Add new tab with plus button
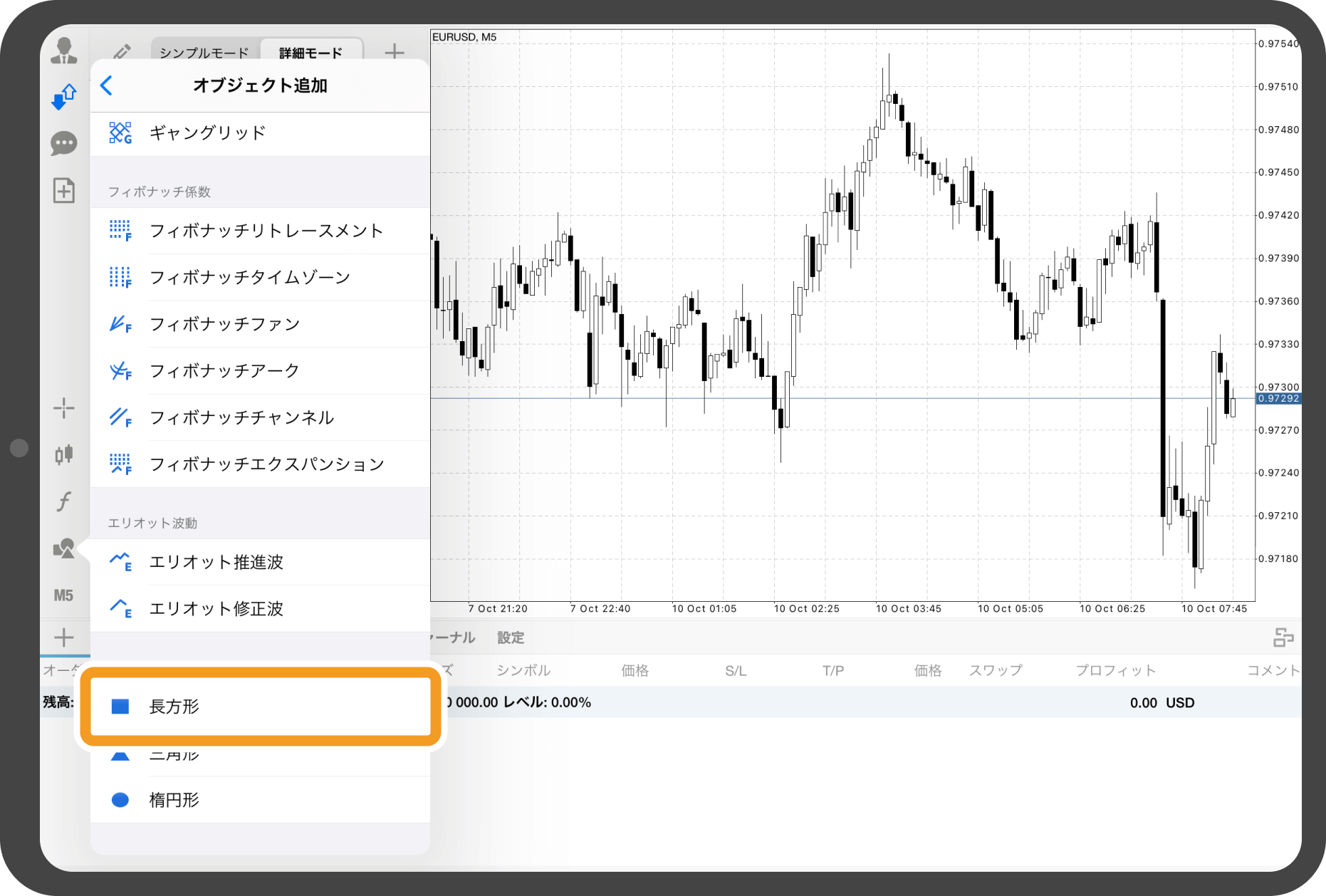The height and width of the screenshot is (896, 1326). click(x=395, y=52)
